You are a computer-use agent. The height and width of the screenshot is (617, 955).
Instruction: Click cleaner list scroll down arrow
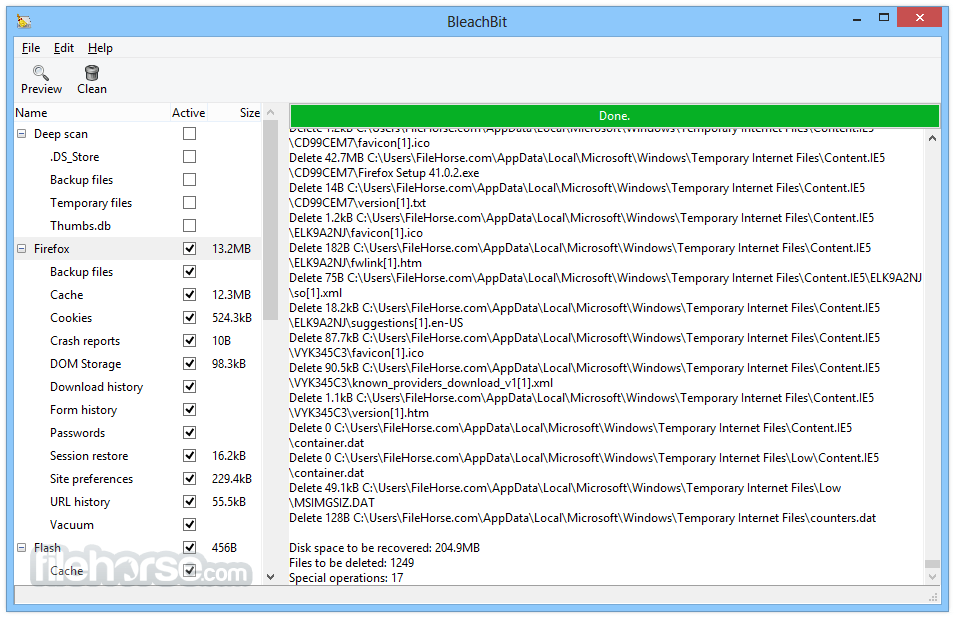(270, 576)
